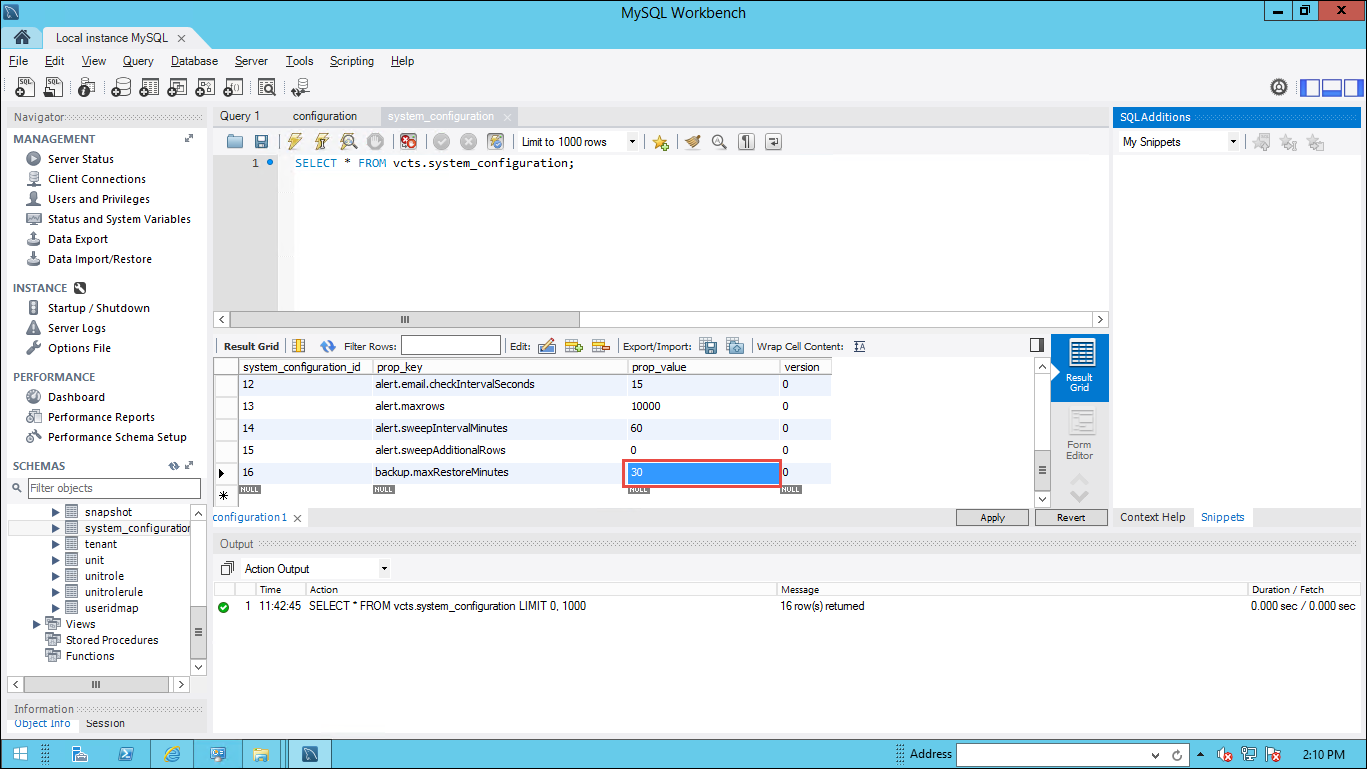Toggle invisible characters display (pilcrow icon)
1367x769 pixels.
(x=746, y=142)
